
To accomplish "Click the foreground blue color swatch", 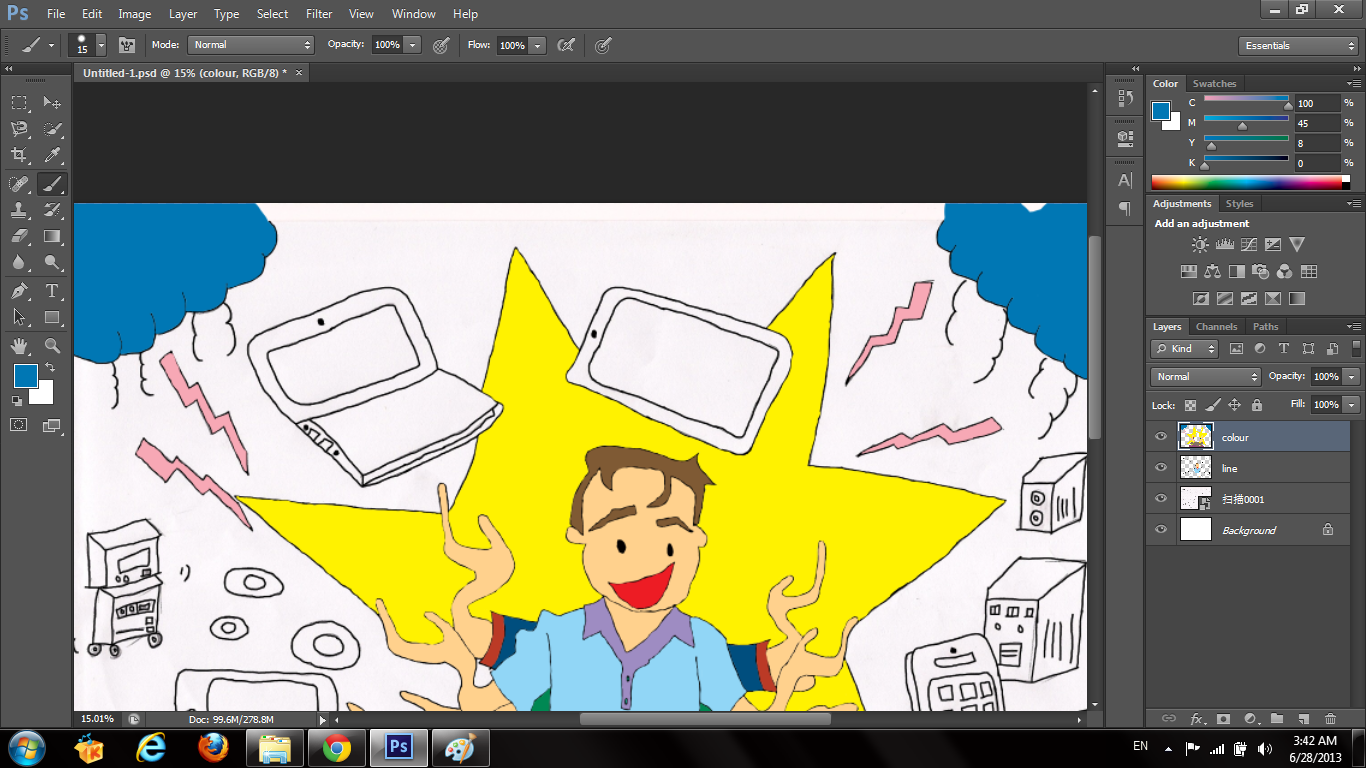I will point(25,376).
